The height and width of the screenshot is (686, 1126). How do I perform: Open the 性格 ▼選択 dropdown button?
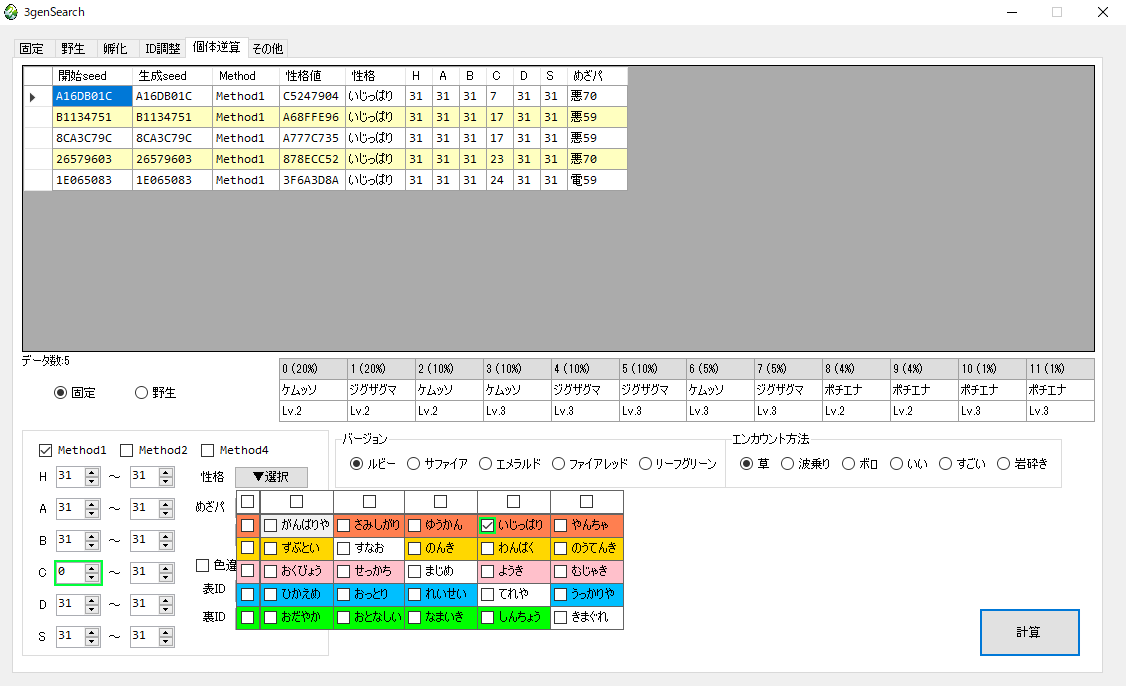coord(271,477)
